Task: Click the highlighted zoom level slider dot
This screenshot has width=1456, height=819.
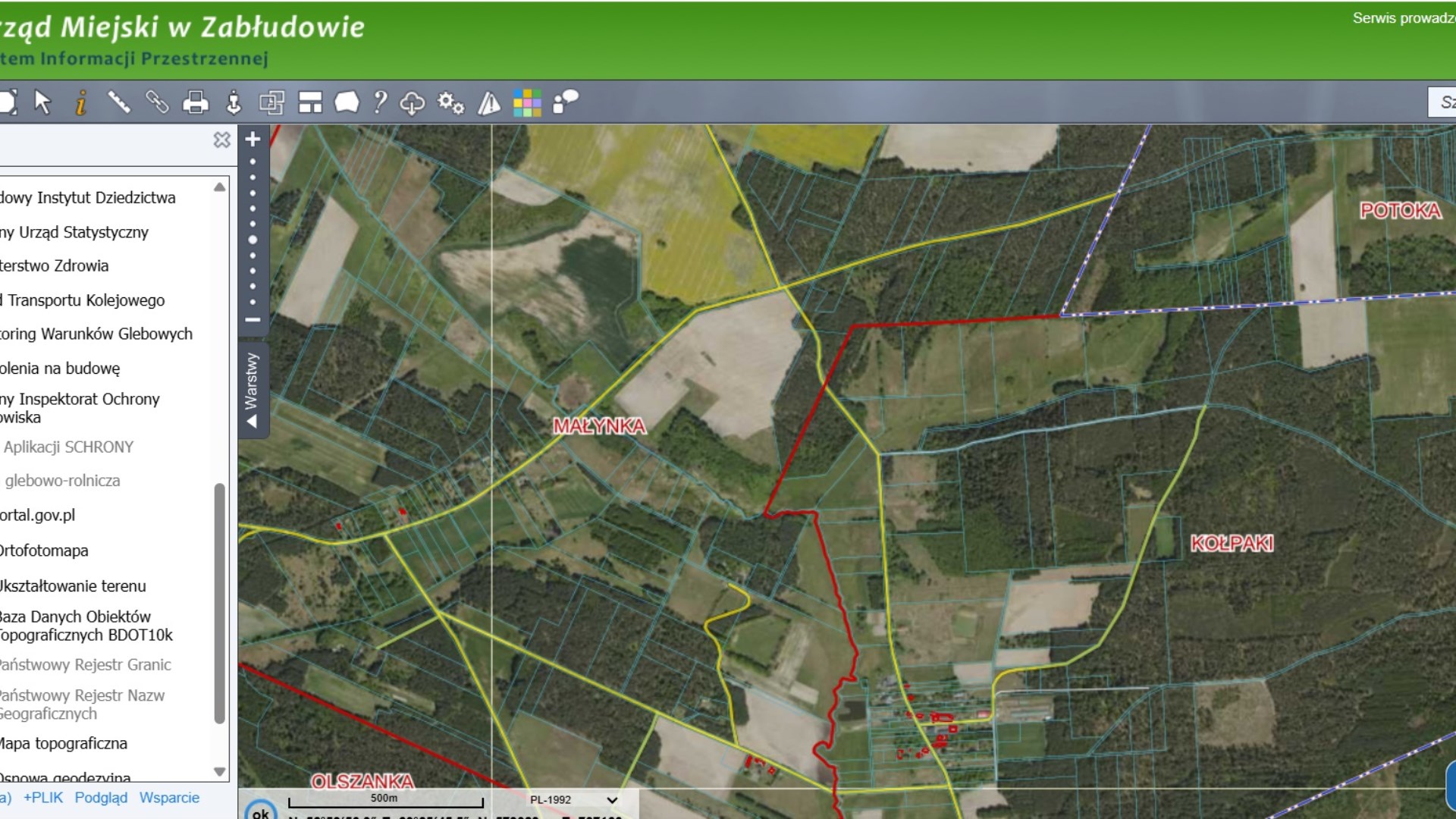Action: pyautogui.click(x=253, y=240)
